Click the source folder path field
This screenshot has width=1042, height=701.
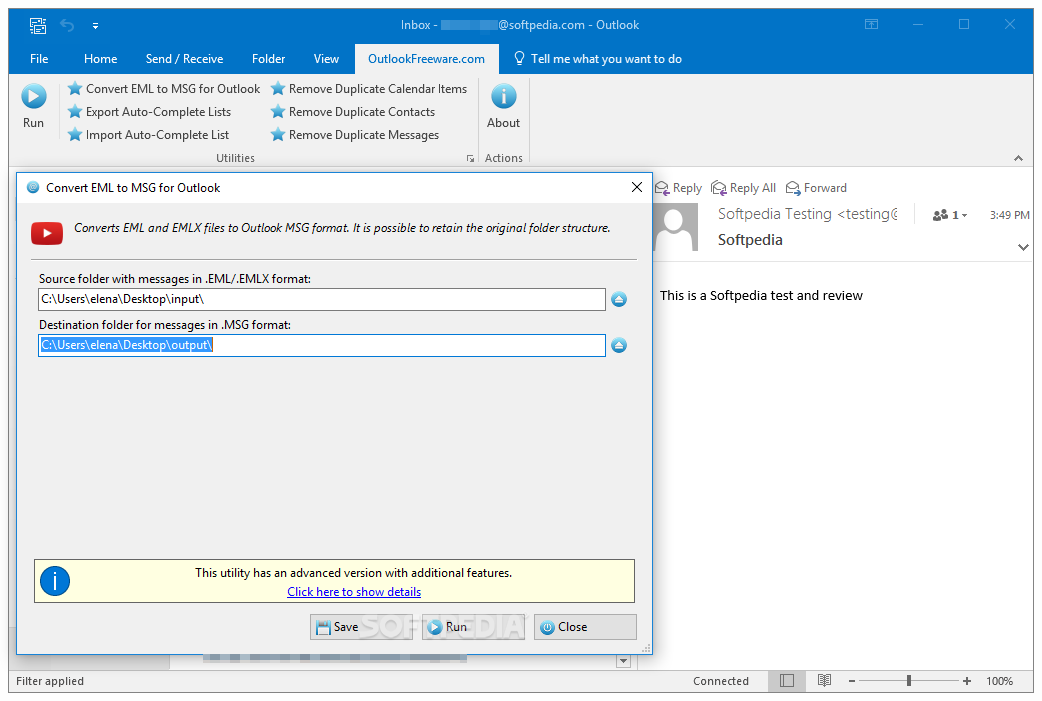coord(322,299)
